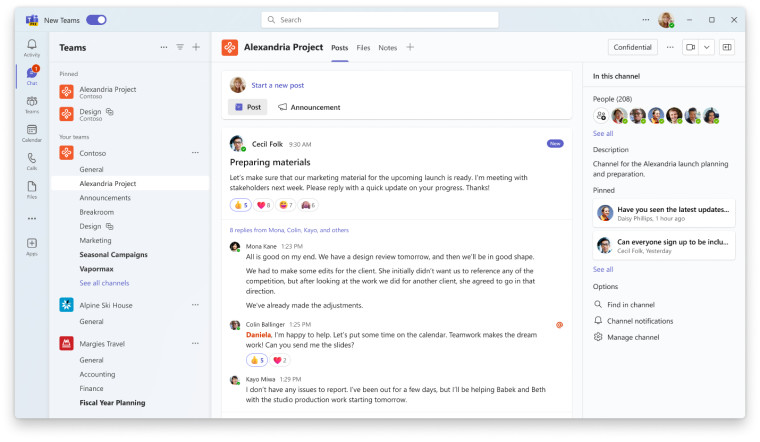Switch to the Posts tab
760x442 pixels.
340,47
